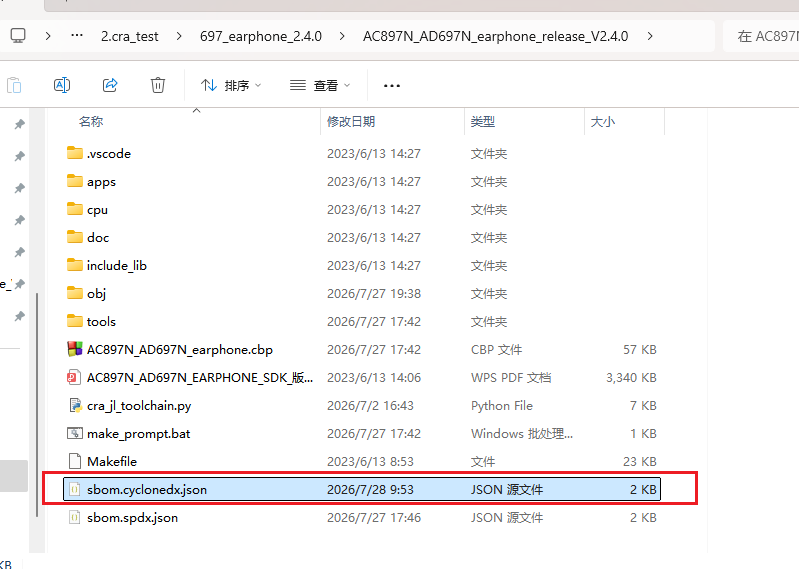Click the Python icon of cra_jl_toolchain.py
Screen dimensions: 799x569
(75, 405)
